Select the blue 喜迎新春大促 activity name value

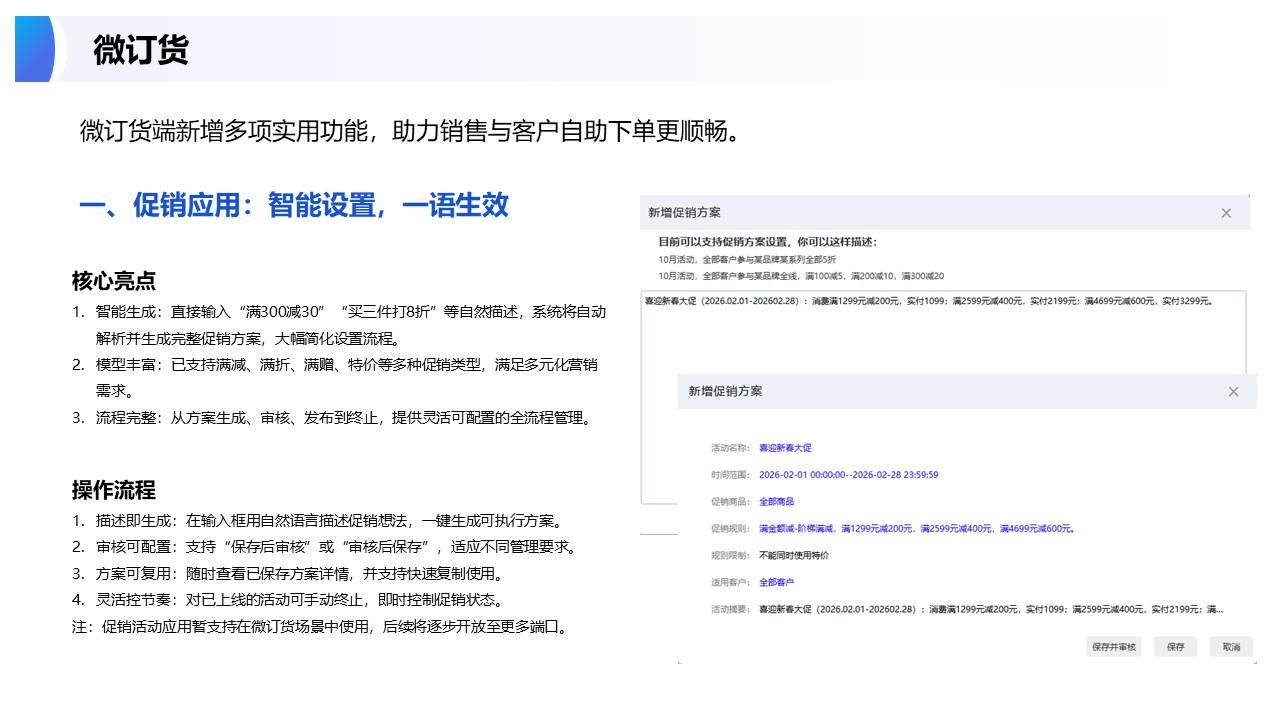click(785, 448)
